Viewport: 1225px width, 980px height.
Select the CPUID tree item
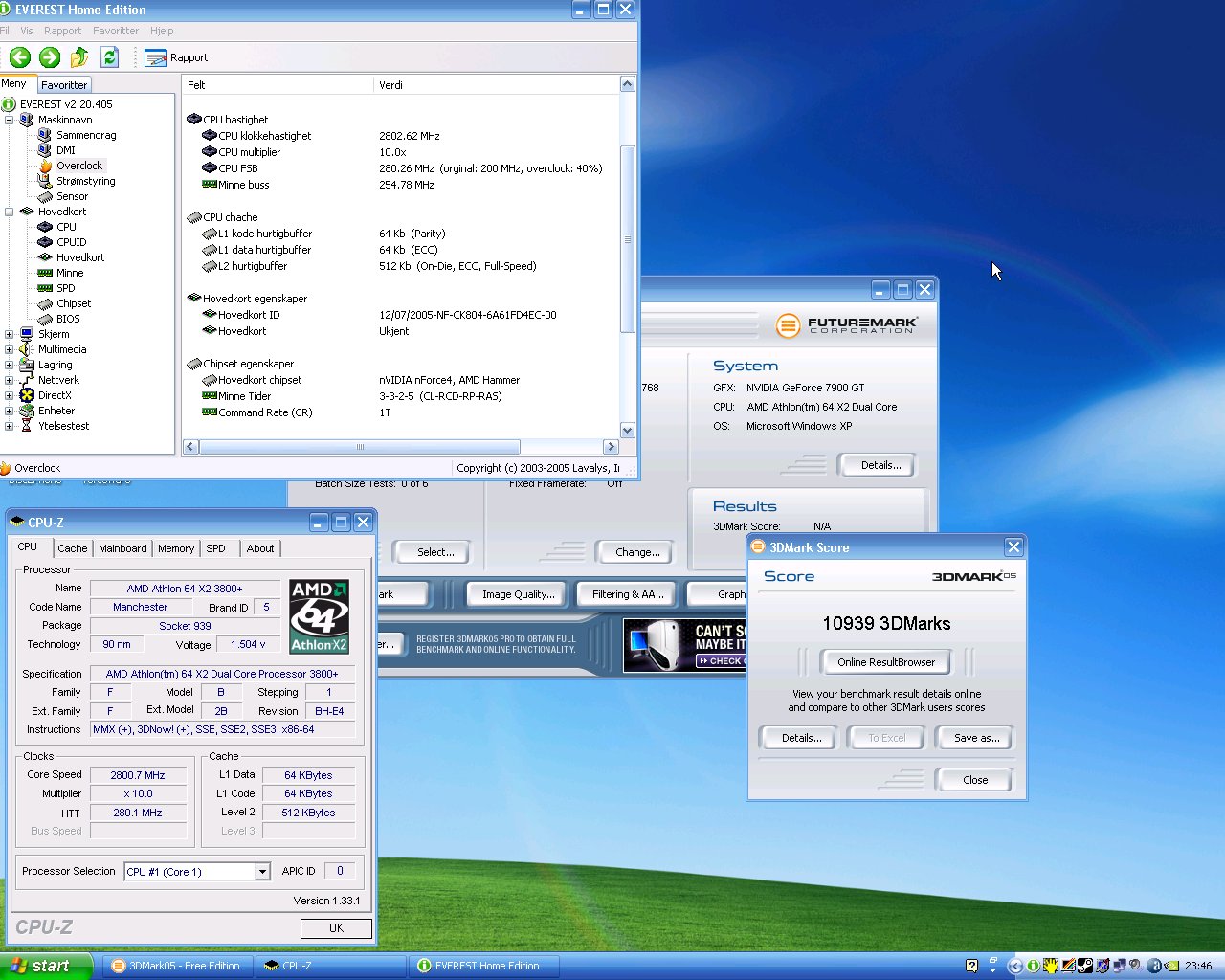point(71,242)
